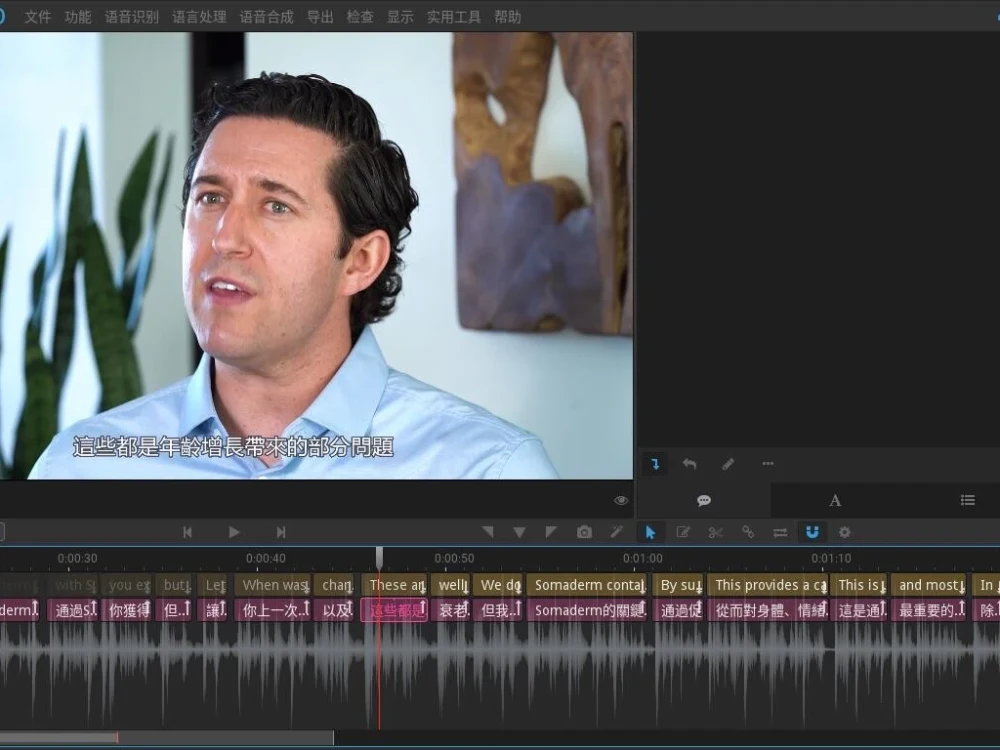The image size is (1000, 750).
Task: Select the '你獲得' Chinese subtitle clip
Action: click(x=128, y=610)
